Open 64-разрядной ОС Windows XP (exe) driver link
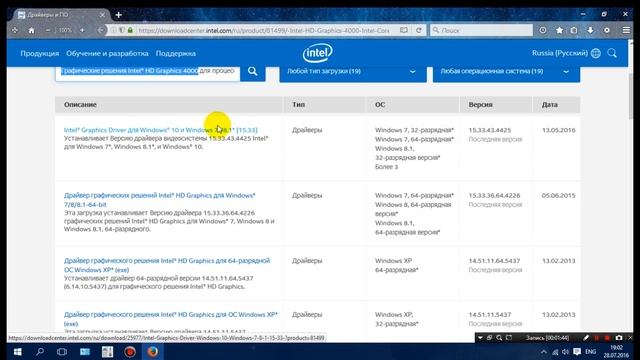Image resolution: width=640 pixels, height=360 pixels. pyautogui.click(x=167, y=265)
